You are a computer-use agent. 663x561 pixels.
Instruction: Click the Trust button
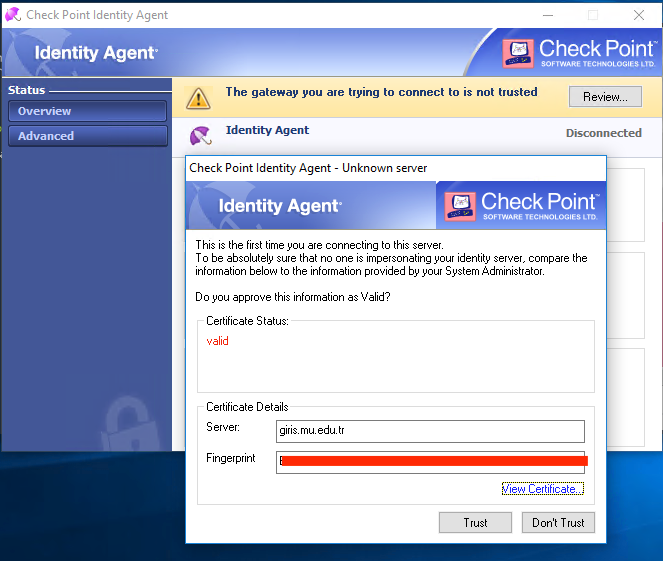[x=475, y=523]
